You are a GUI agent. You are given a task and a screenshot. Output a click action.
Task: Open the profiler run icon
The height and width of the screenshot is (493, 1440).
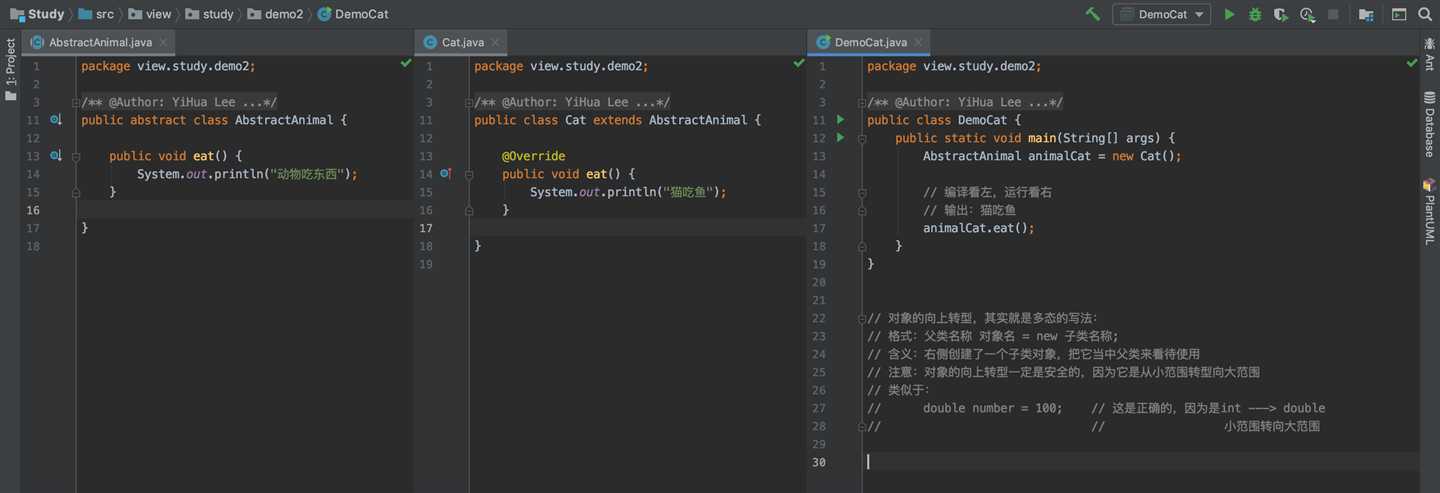[1307, 14]
